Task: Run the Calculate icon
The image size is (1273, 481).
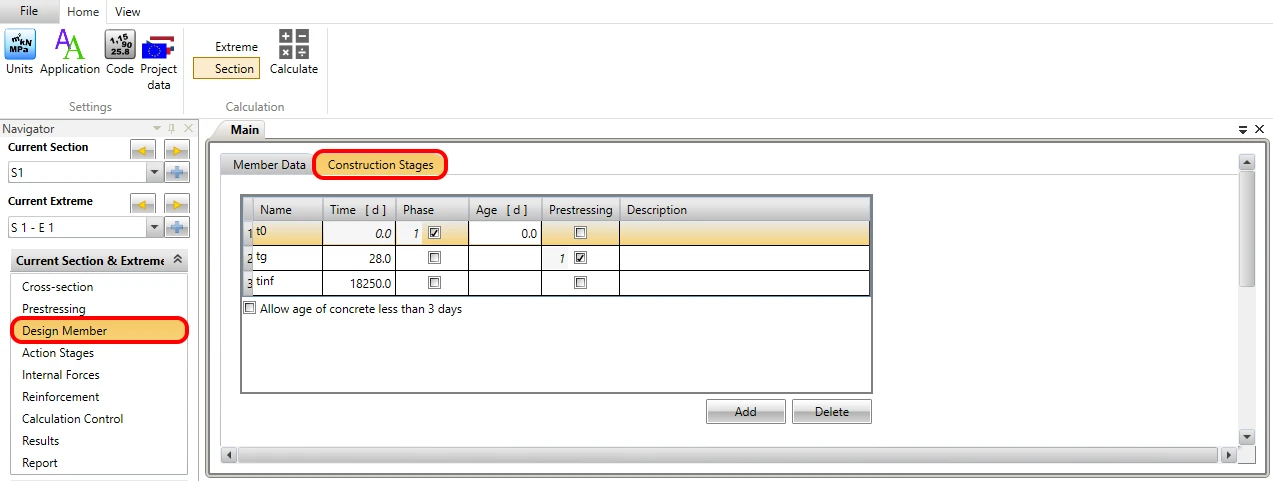Action: (294, 53)
